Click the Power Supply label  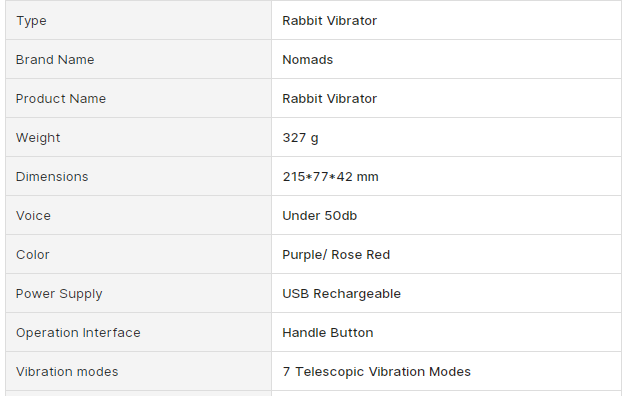click(x=59, y=294)
